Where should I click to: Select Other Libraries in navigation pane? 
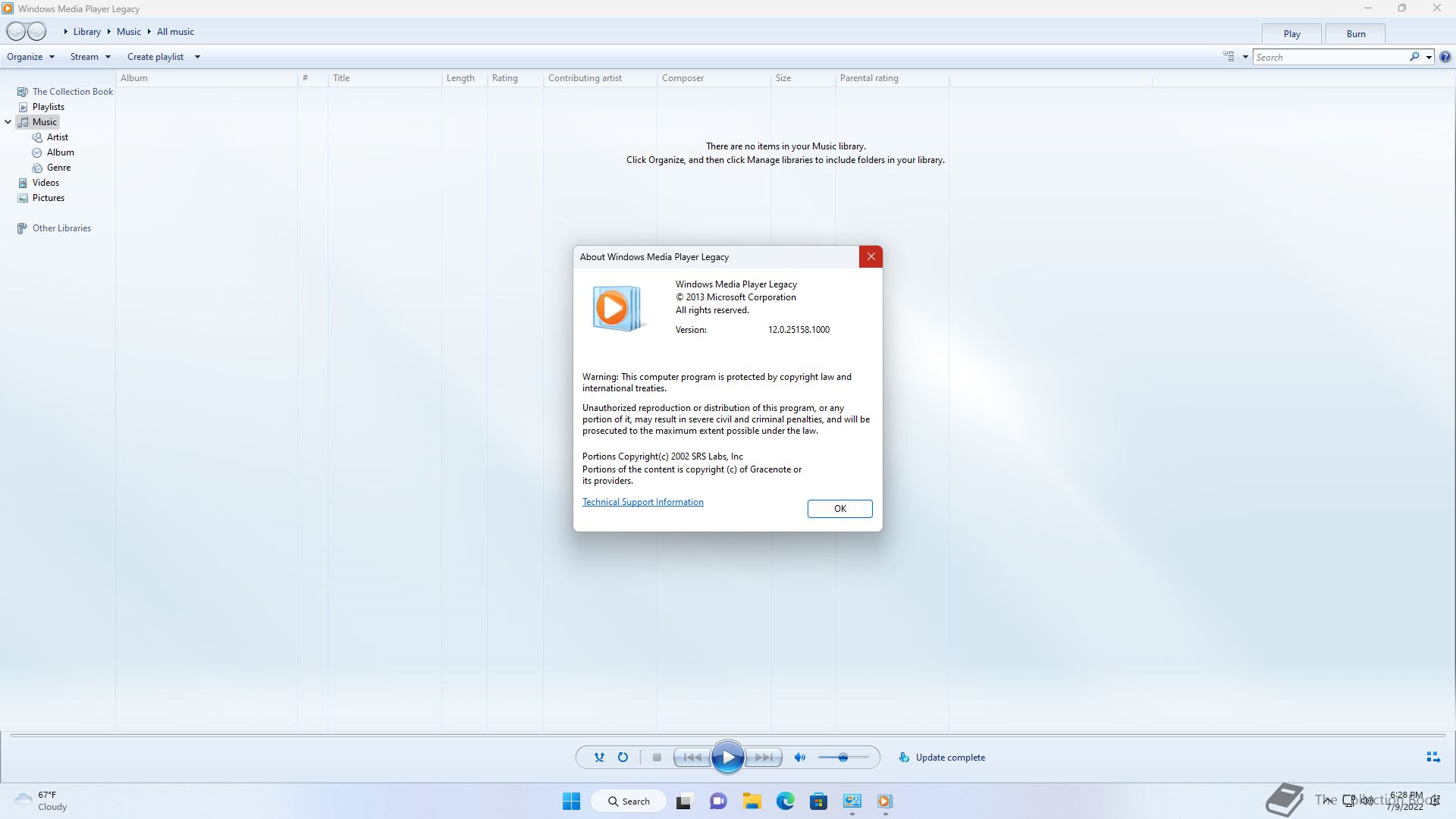pyautogui.click(x=54, y=228)
